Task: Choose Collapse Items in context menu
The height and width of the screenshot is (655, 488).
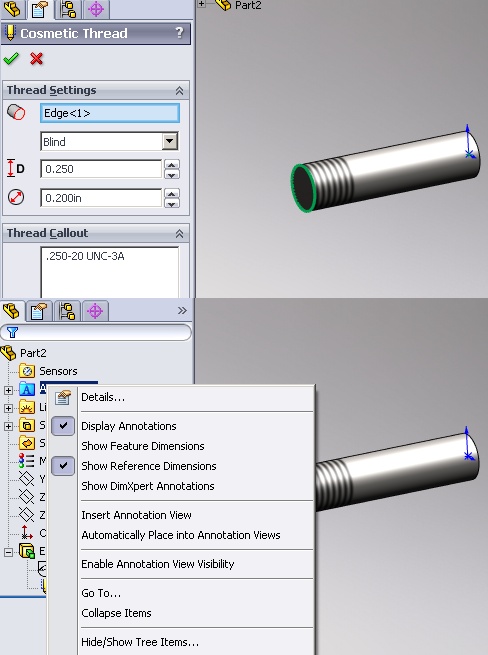Action: (x=116, y=613)
